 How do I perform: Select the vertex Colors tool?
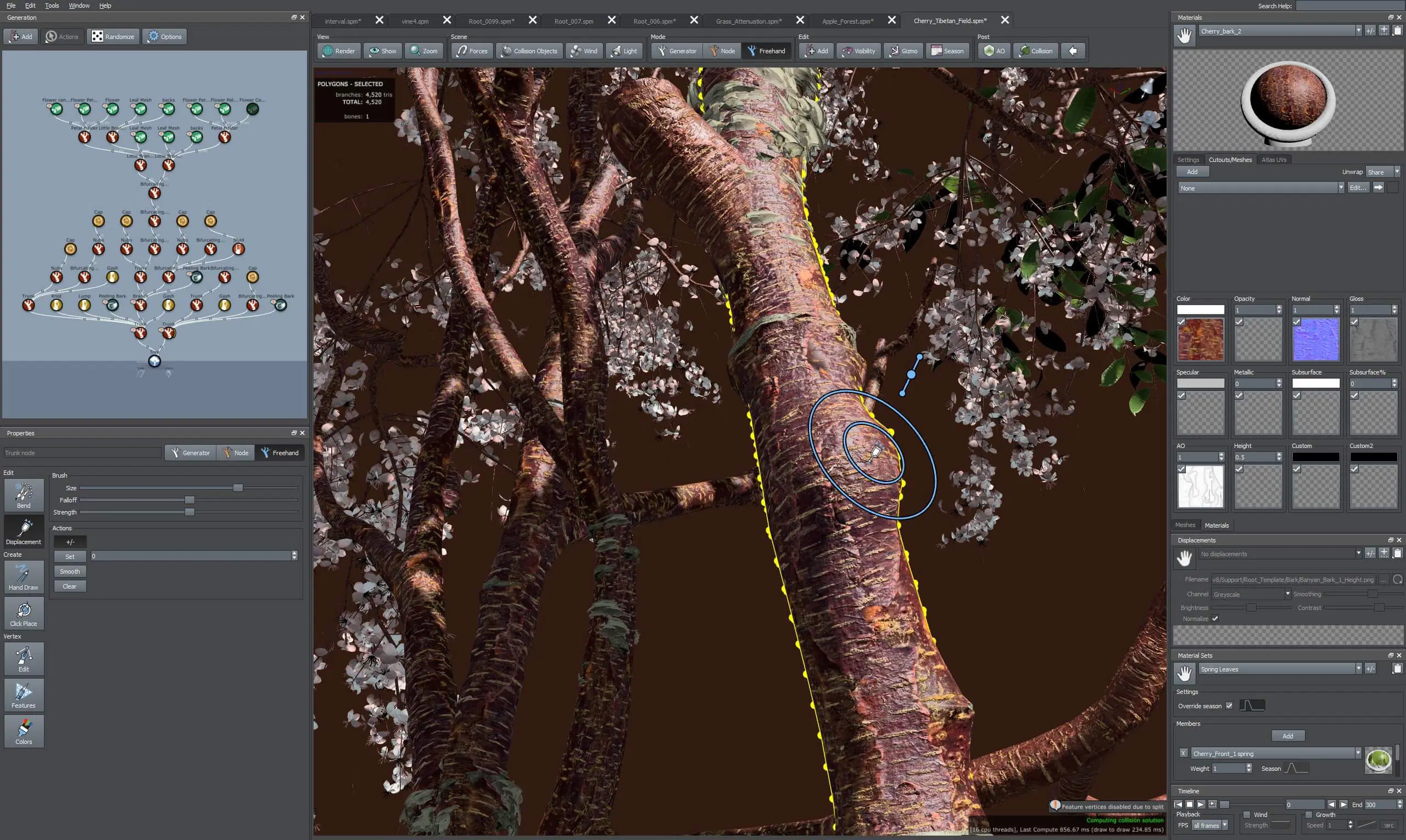pos(23,731)
